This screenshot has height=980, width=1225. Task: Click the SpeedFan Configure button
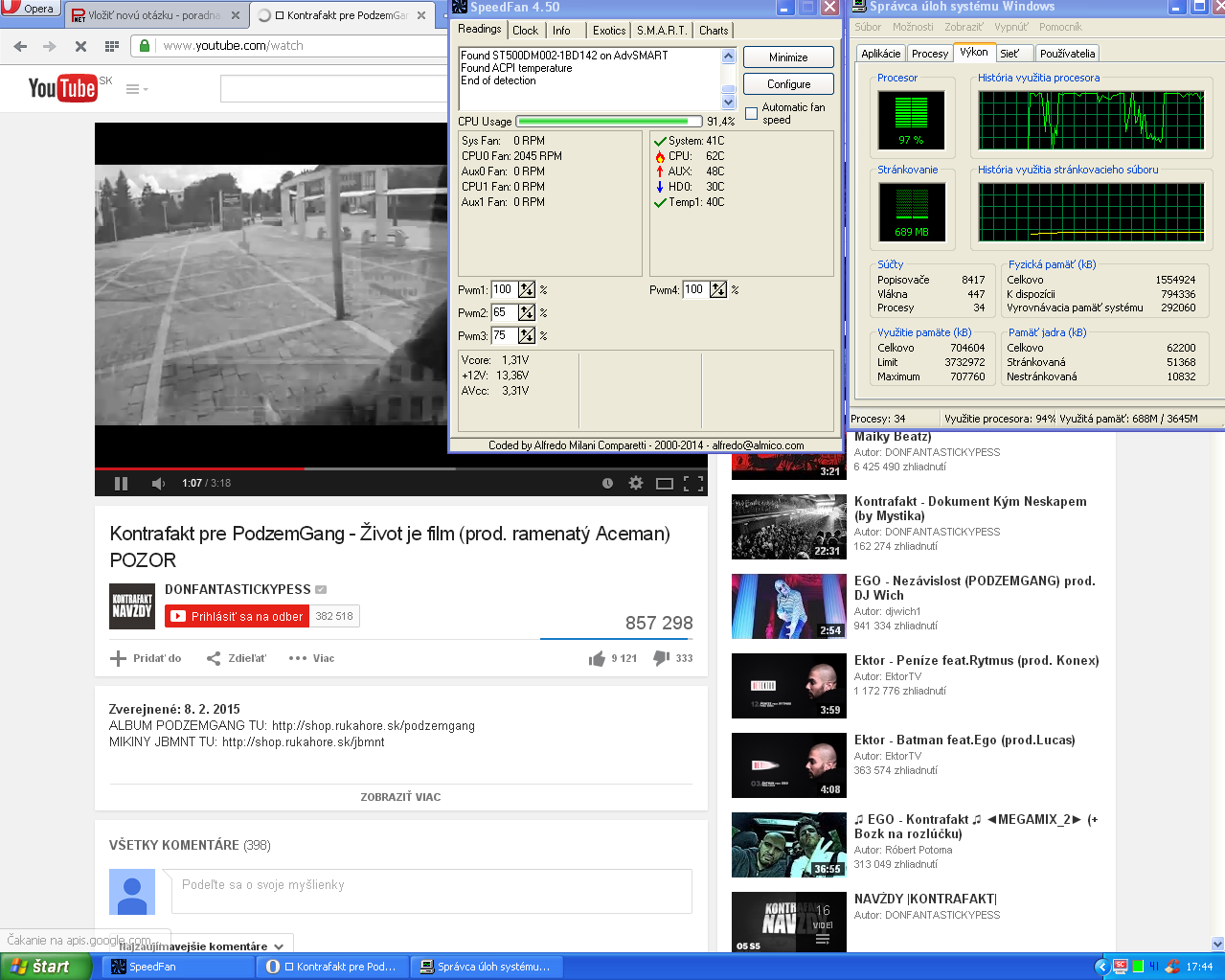(x=788, y=84)
